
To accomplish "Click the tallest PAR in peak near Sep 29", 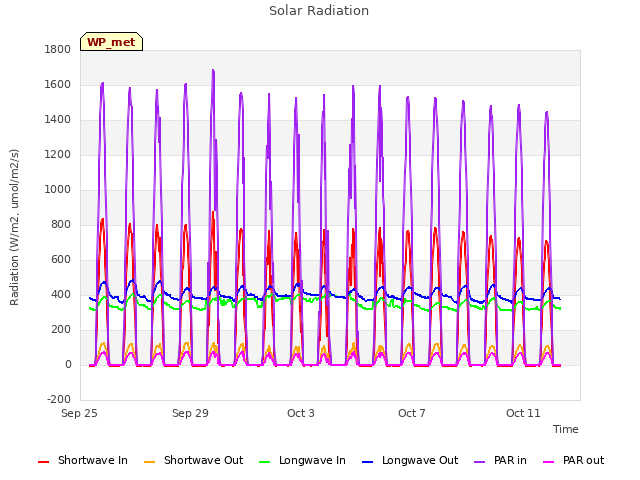I will (213, 71).
